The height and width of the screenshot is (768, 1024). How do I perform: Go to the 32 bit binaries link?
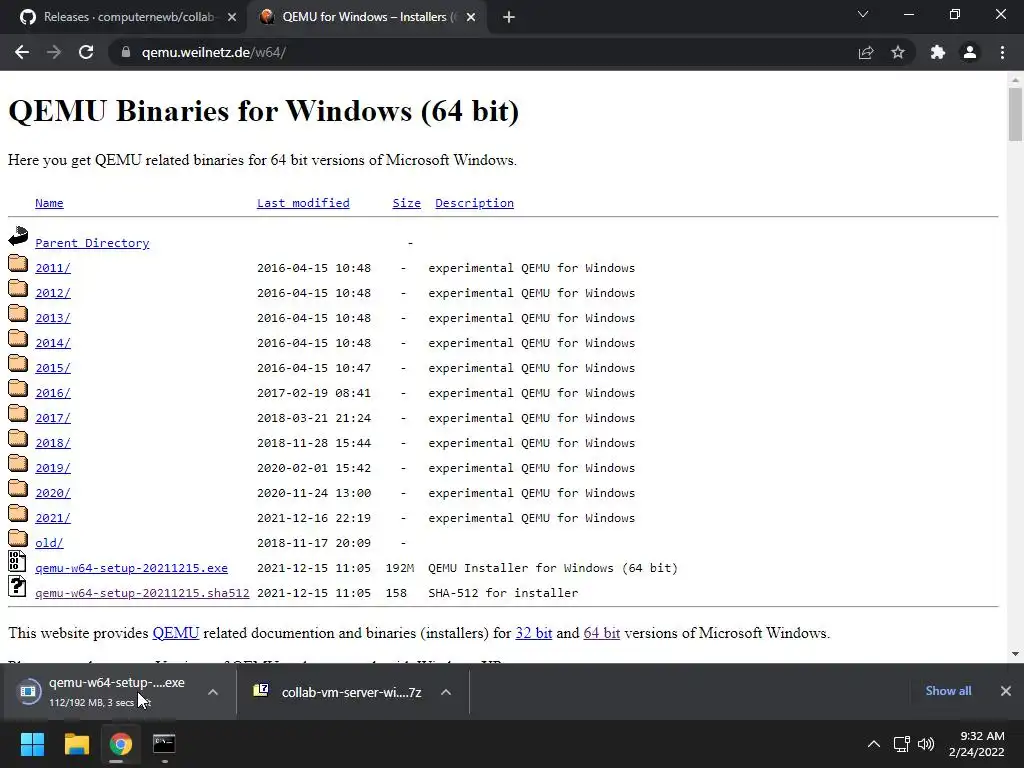[x=534, y=633]
